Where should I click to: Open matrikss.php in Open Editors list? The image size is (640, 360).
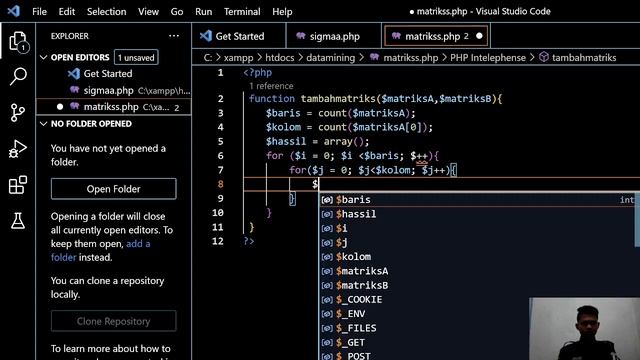113,107
